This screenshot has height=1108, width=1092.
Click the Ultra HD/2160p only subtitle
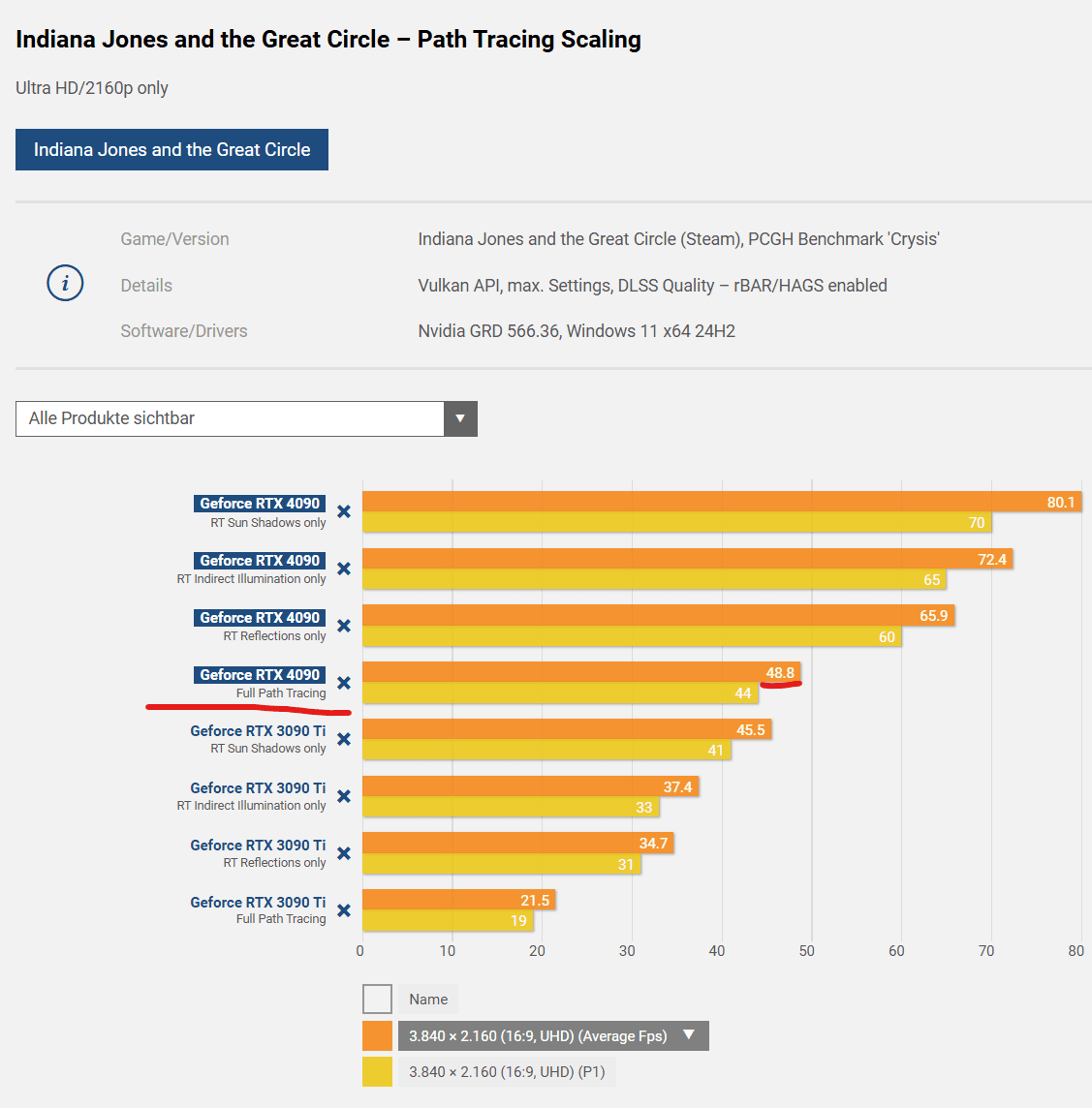coord(92,88)
